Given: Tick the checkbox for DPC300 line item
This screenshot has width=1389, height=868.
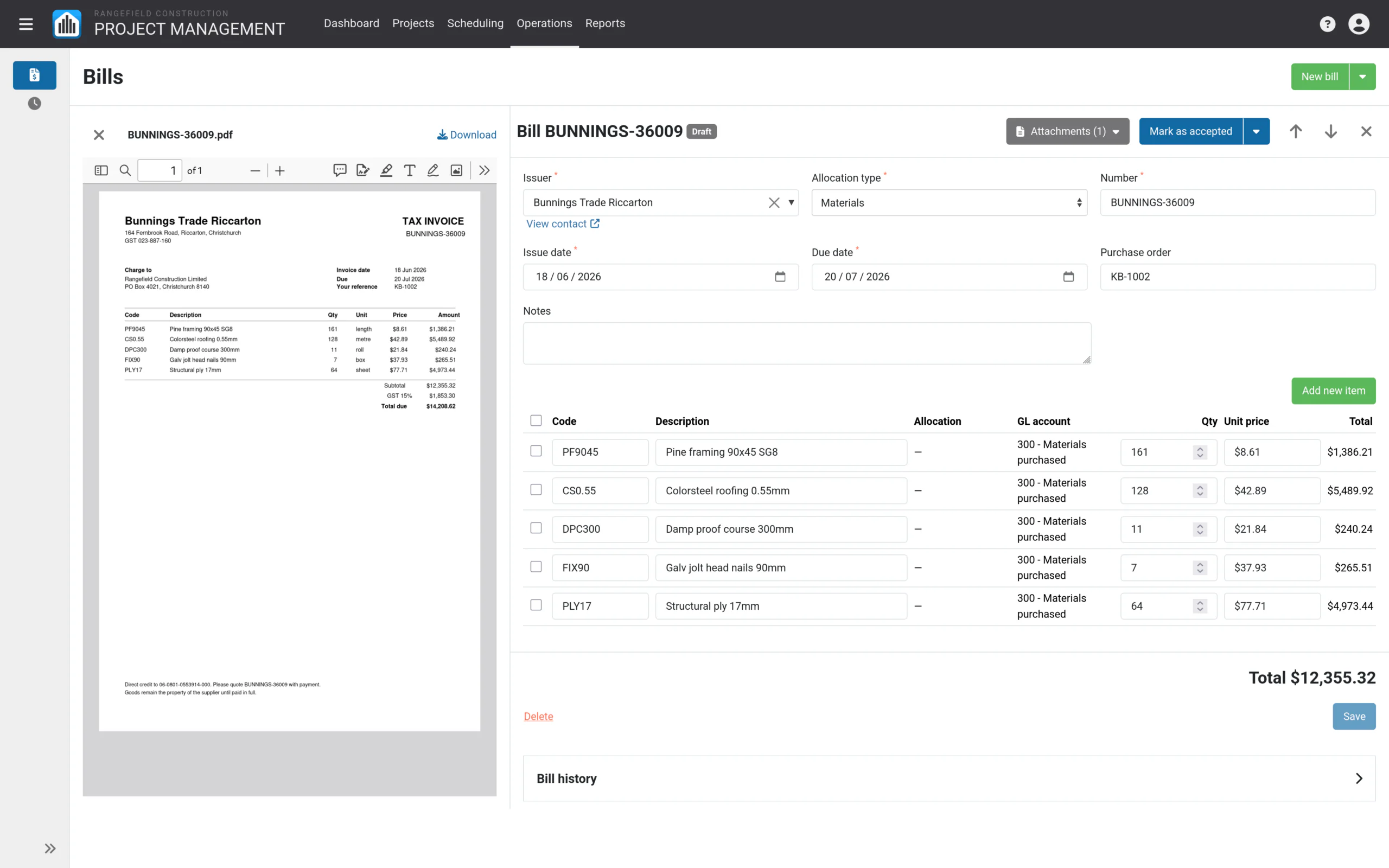Looking at the screenshot, I should (536, 528).
